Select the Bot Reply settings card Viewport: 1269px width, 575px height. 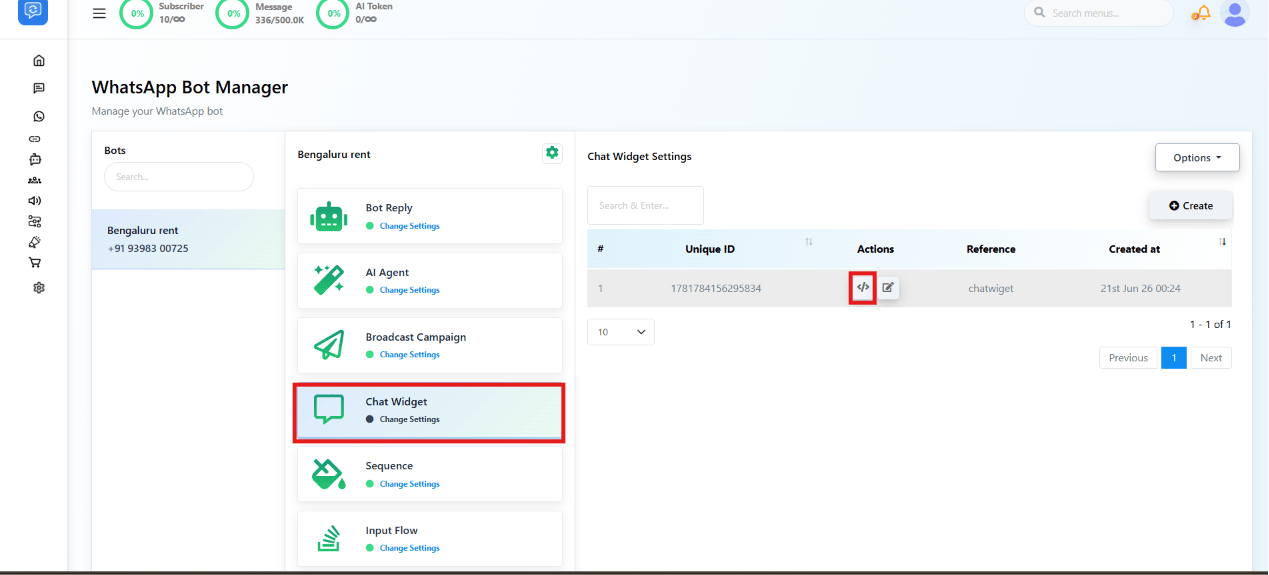(x=430, y=216)
